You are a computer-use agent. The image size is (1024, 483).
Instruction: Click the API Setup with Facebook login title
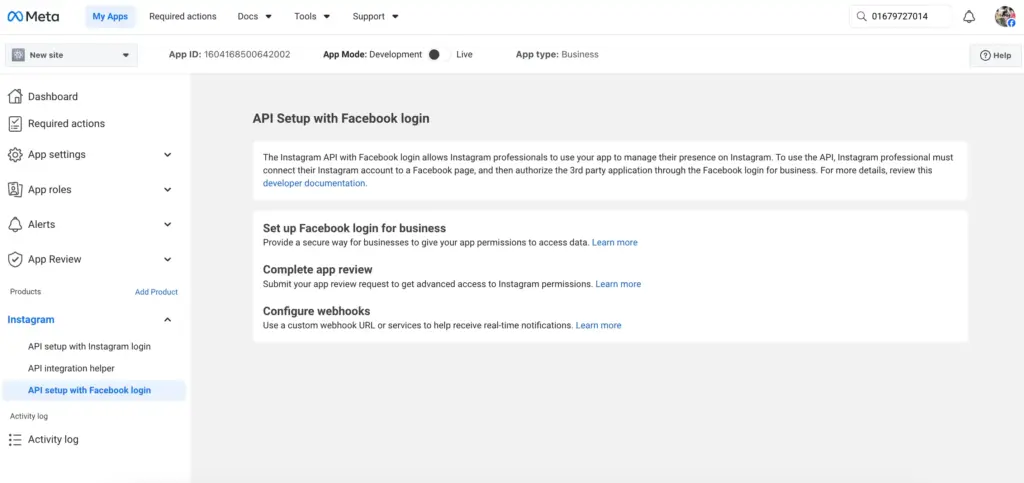click(x=341, y=119)
